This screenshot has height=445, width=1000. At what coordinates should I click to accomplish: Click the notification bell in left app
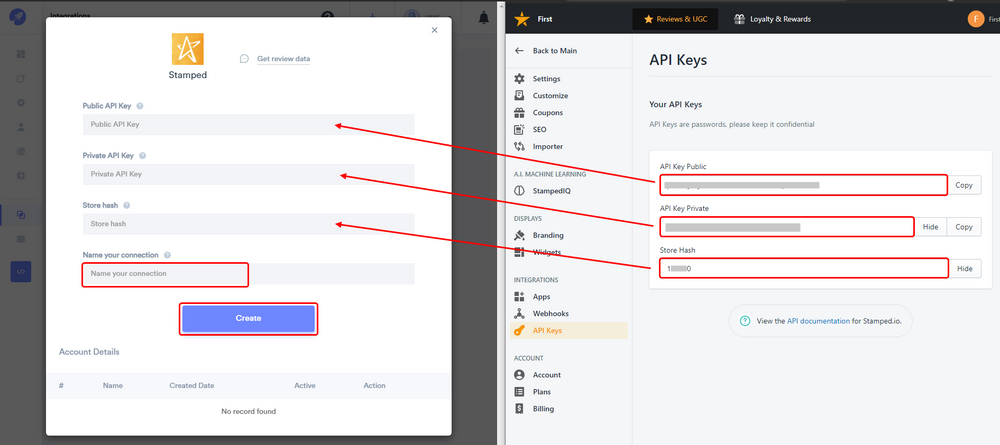484,18
